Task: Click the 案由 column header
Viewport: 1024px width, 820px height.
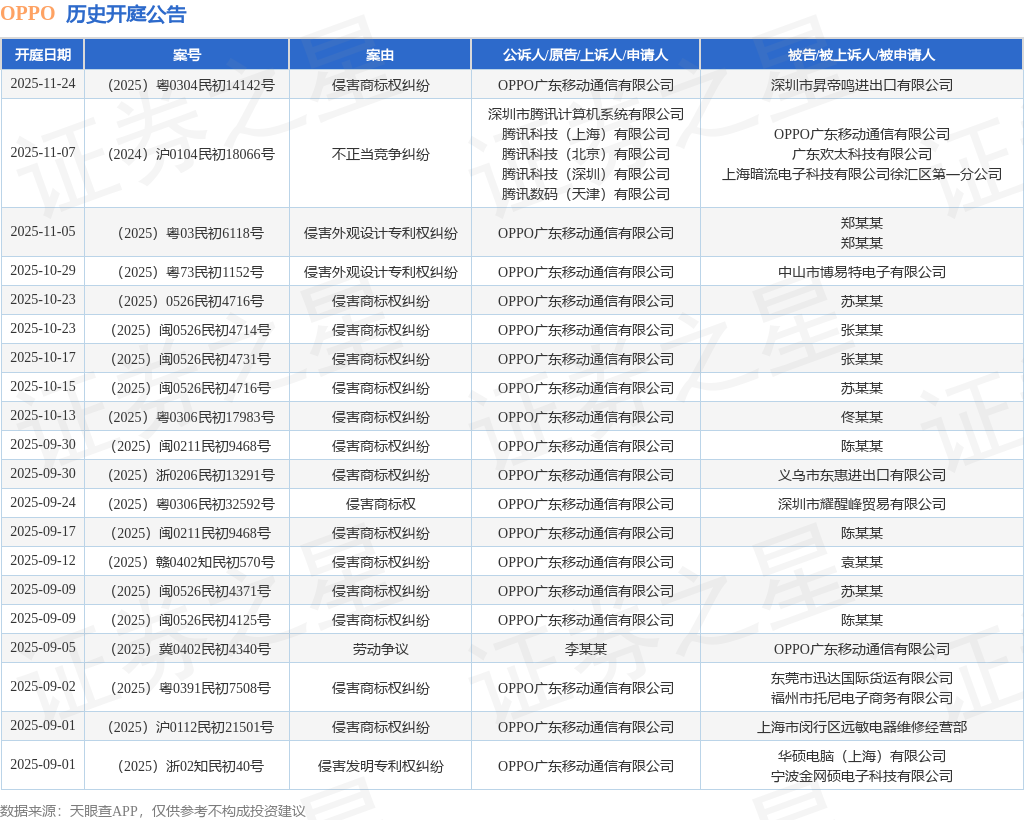Action: pos(380,55)
